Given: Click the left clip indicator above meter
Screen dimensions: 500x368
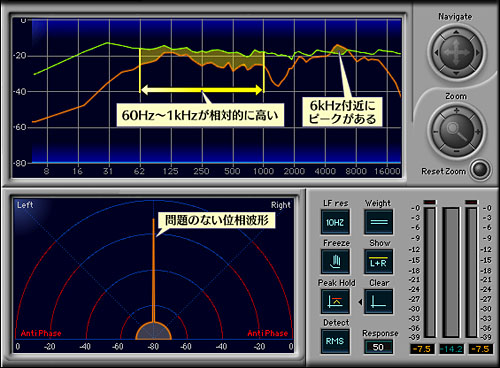Looking at the screenshot, I should tap(429, 202).
